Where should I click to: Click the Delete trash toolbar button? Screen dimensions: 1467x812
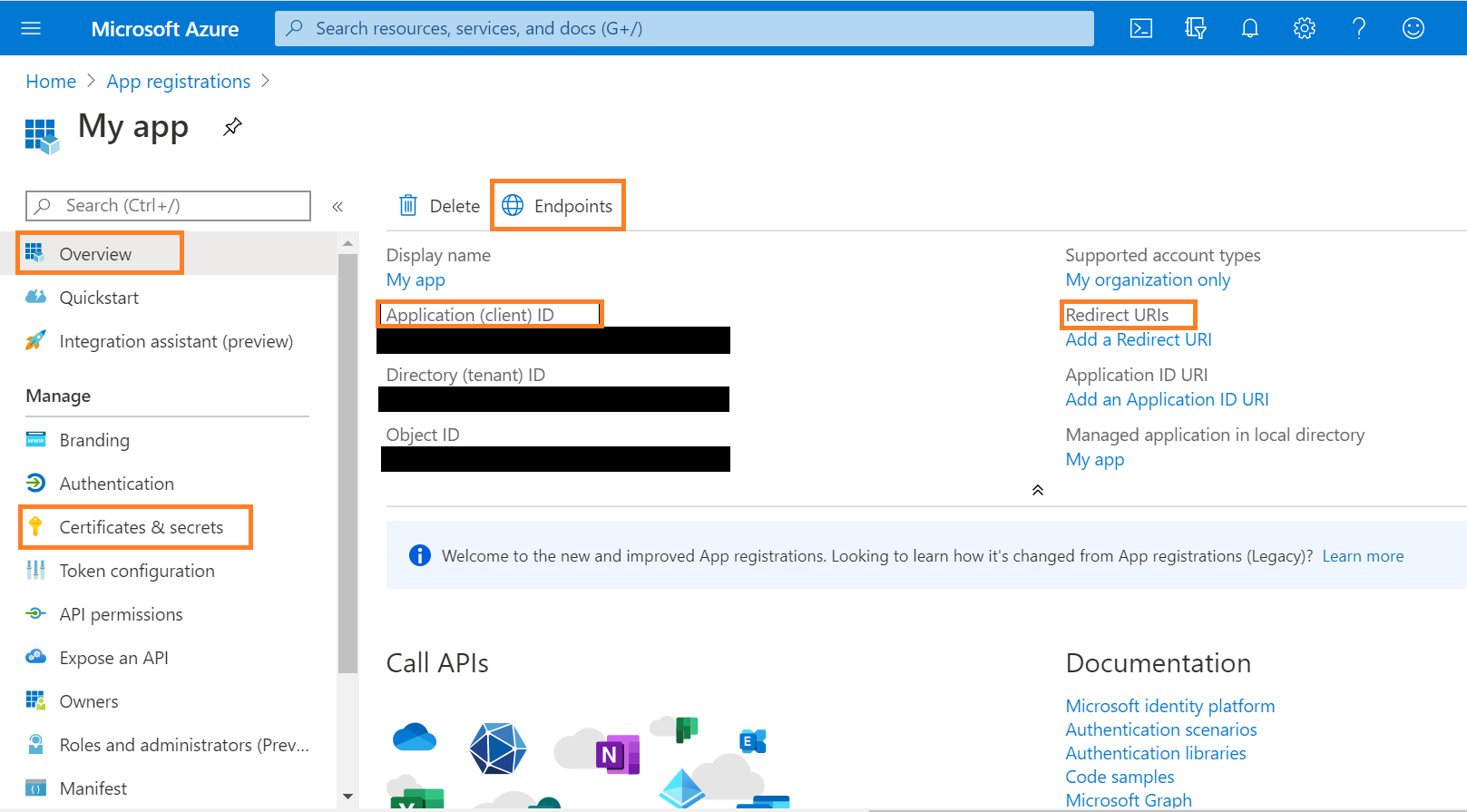(x=440, y=206)
